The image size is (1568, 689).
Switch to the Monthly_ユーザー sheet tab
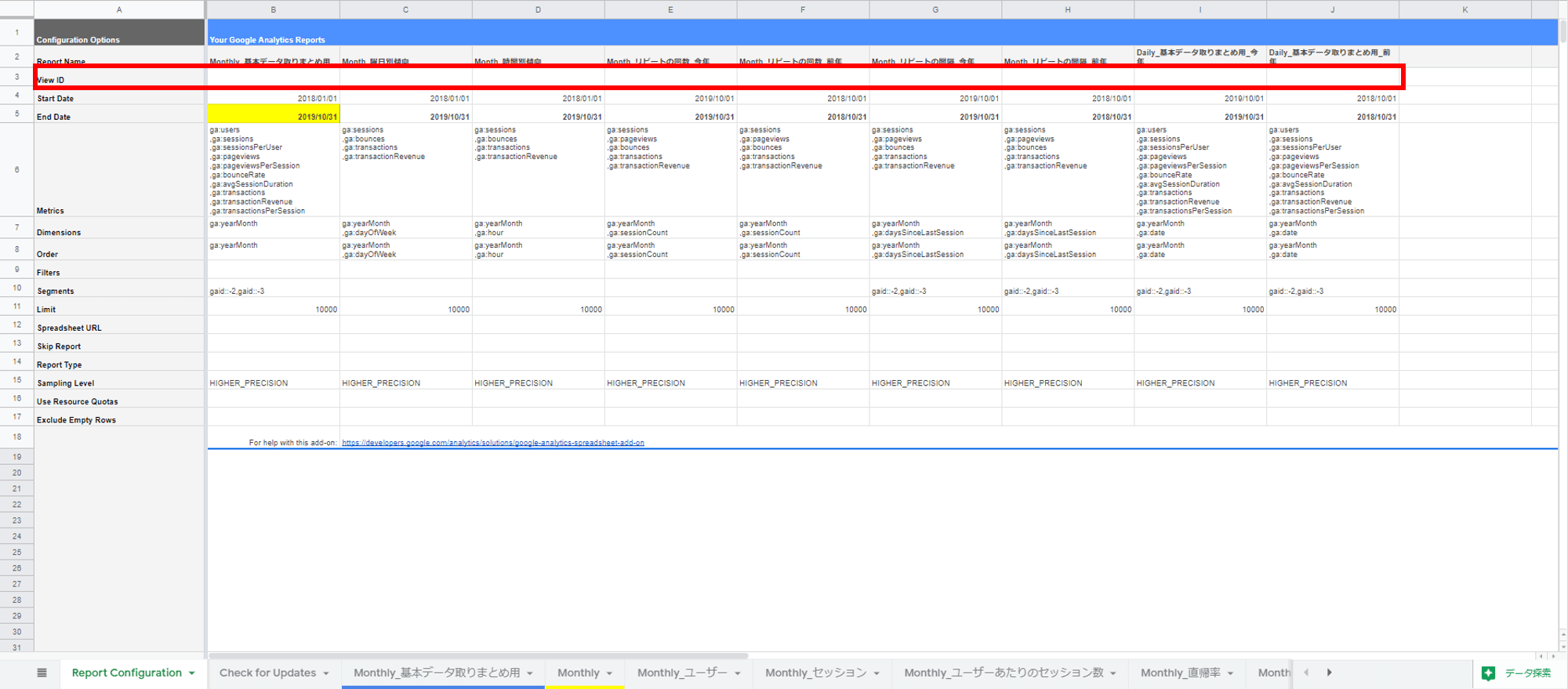[x=681, y=673]
